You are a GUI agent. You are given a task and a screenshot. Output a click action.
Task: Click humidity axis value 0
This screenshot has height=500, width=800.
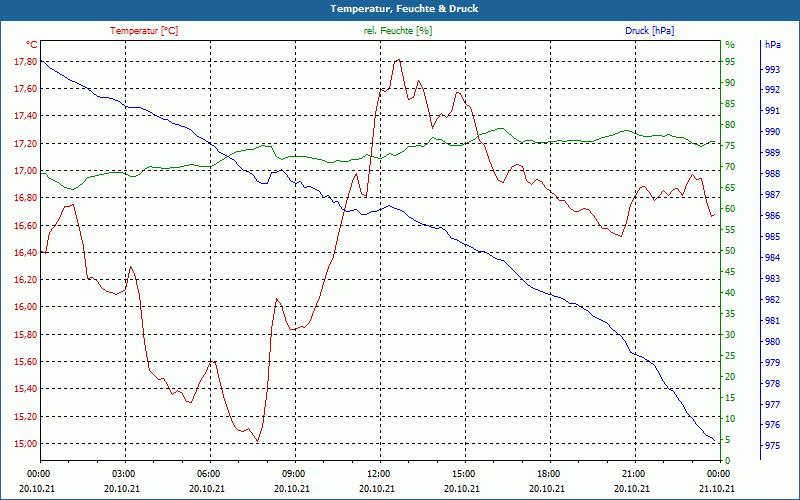[728, 460]
